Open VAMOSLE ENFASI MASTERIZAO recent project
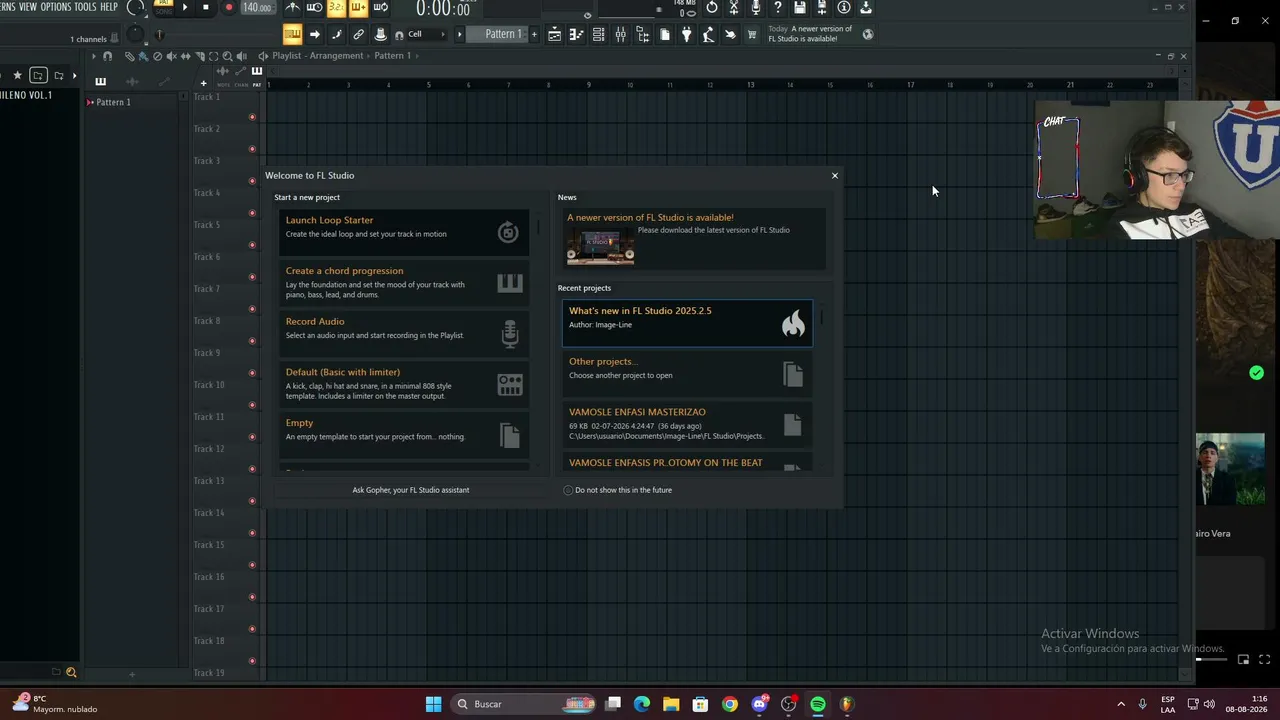 [x=687, y=424]
